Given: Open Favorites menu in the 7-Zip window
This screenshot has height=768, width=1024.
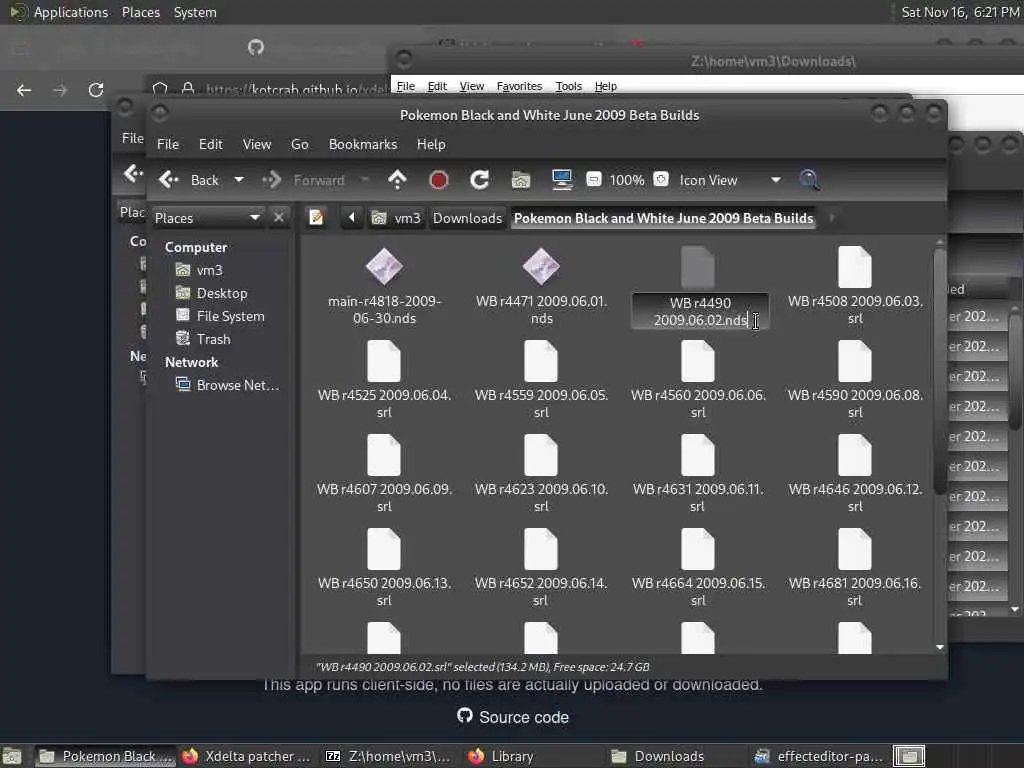Looking at the screenshot, I should [x=519, y=86].
